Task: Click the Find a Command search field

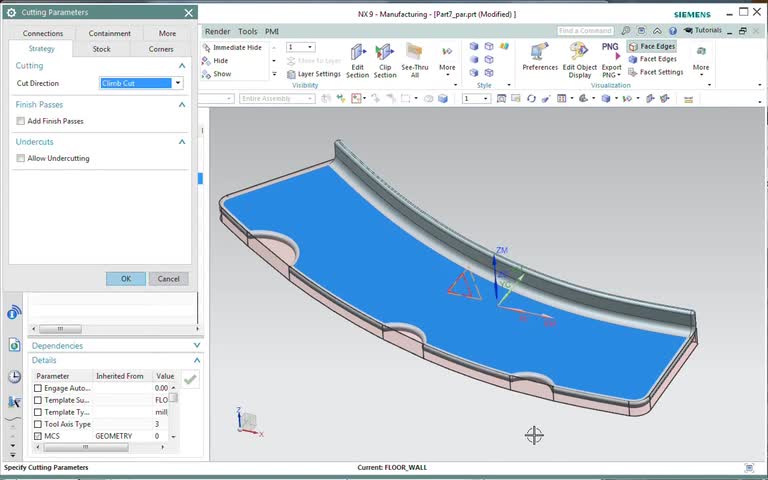Action: tap(583, 31)
